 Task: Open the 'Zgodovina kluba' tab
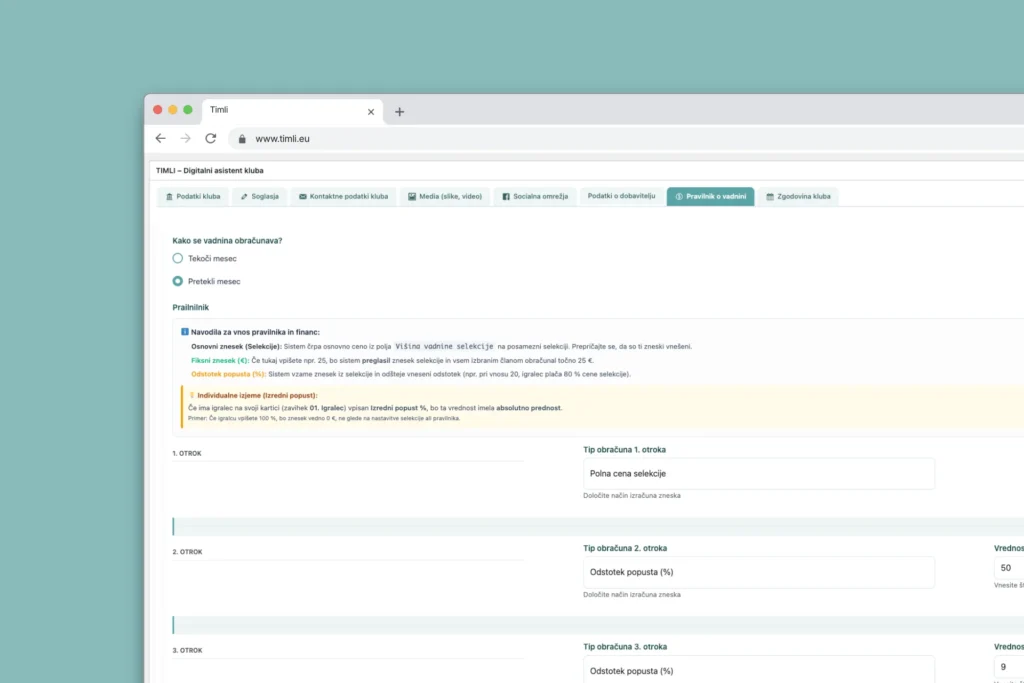point(798,197)
